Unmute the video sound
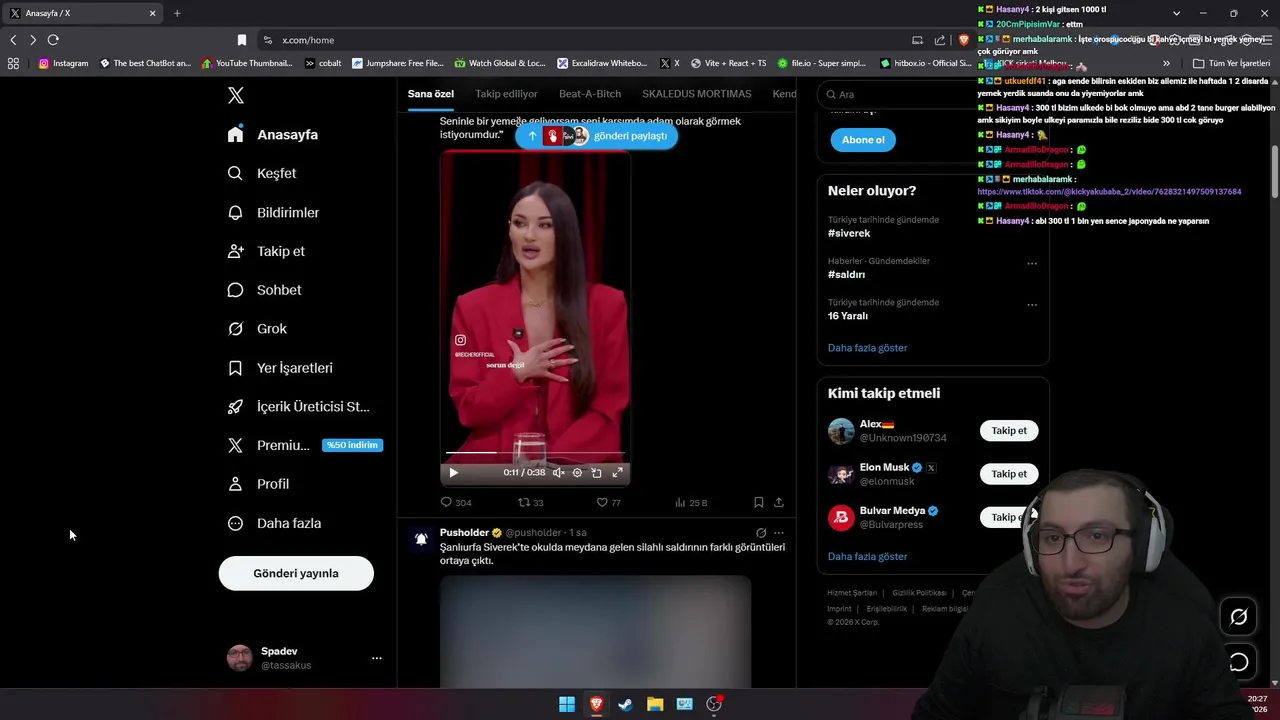Viewport: 1280px width, 720px height. pyautogui.click(x=559, y=473)
